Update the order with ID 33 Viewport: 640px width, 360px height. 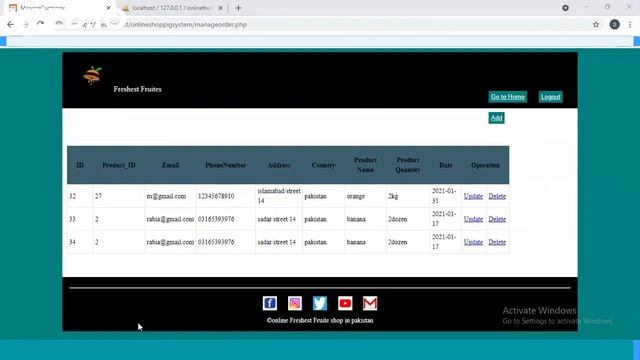473,219
